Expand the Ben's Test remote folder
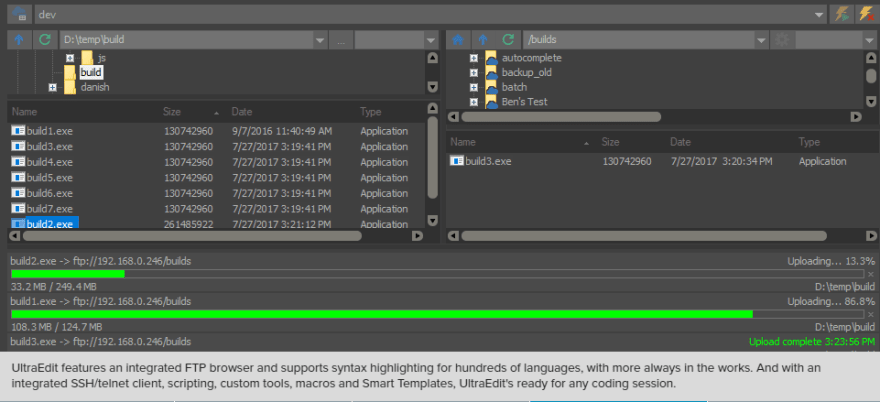Viewport: 880px width, 402px height. click(x=473, y=102)
